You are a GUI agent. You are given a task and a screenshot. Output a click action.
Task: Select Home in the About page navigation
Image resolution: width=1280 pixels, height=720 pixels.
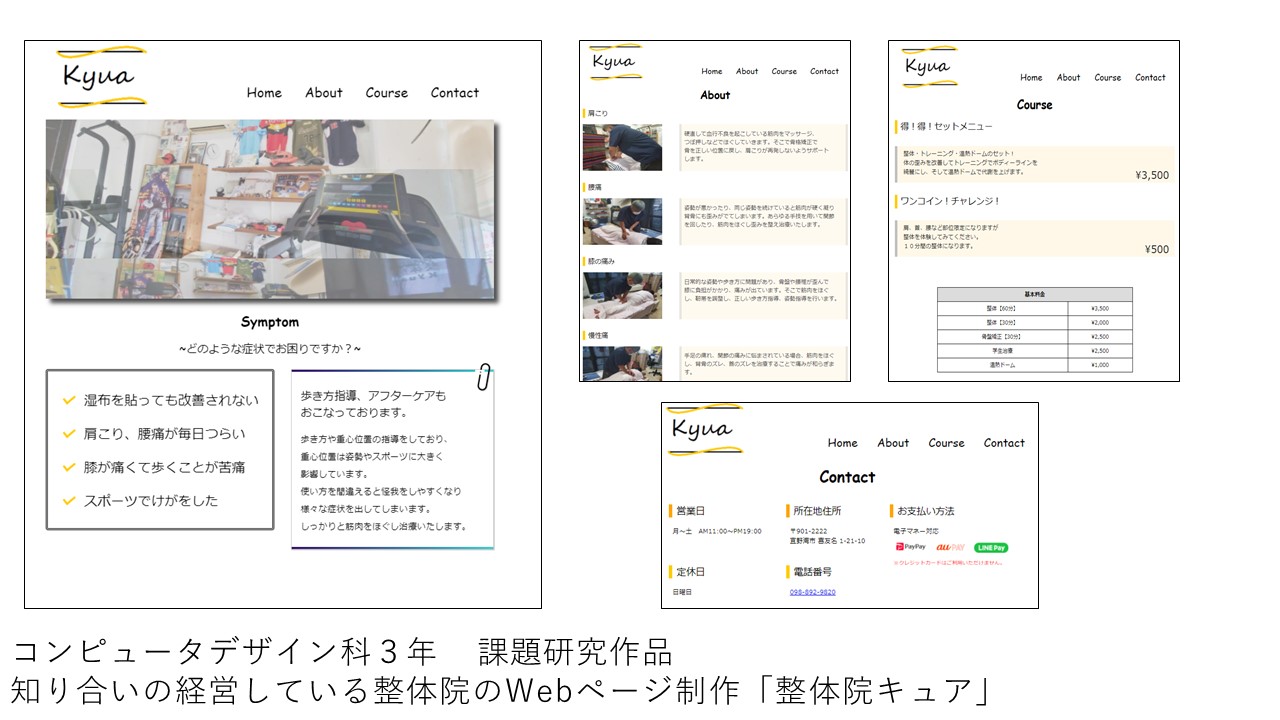pyautogui.click(x=712, y=72)
